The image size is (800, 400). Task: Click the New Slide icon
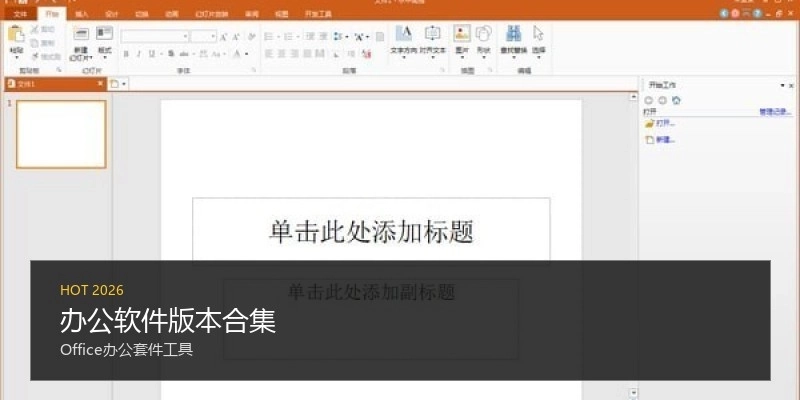tap(81, 34)
